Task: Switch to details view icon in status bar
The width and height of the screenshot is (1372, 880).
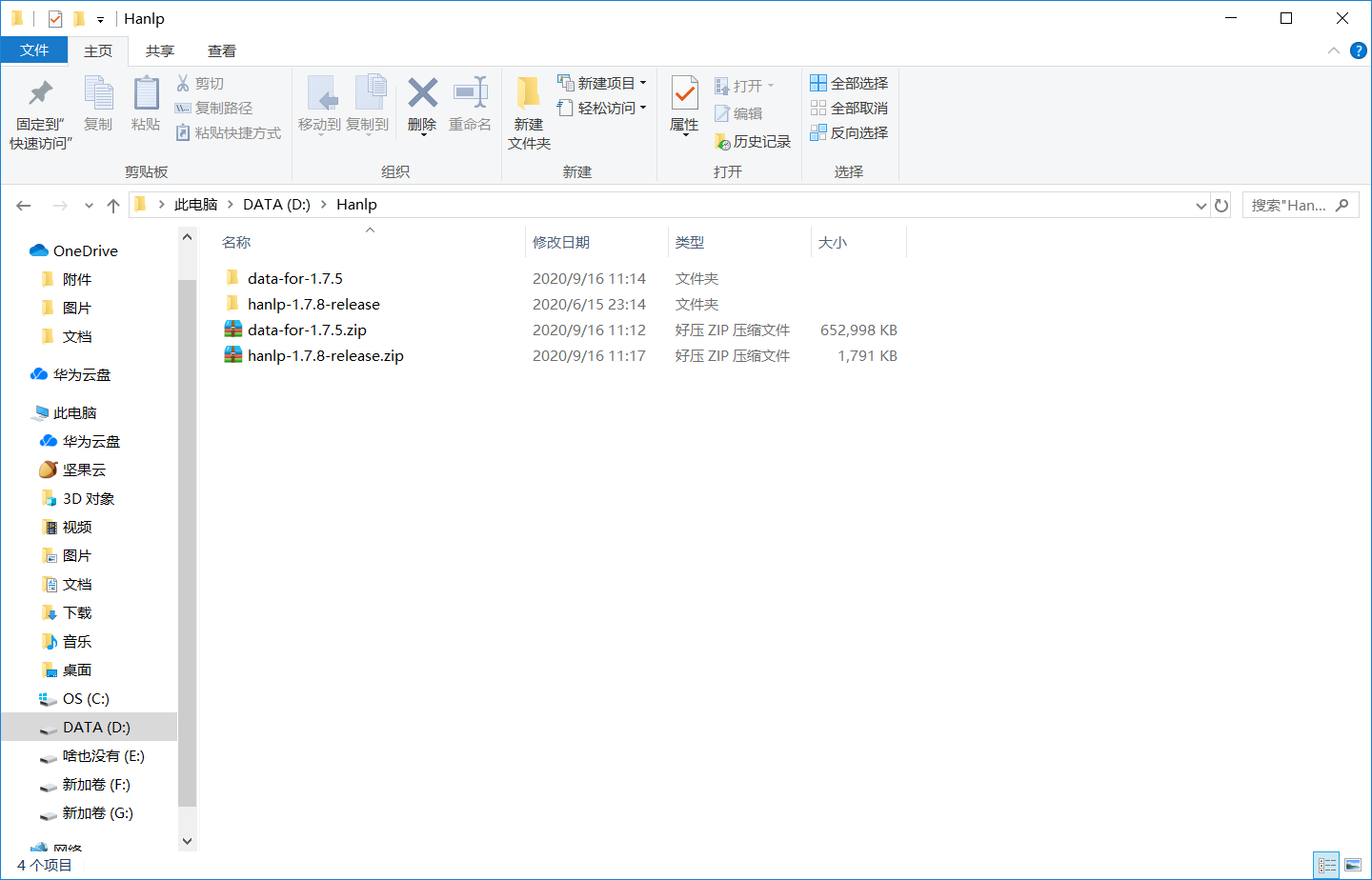Action: coord(1327,865)
